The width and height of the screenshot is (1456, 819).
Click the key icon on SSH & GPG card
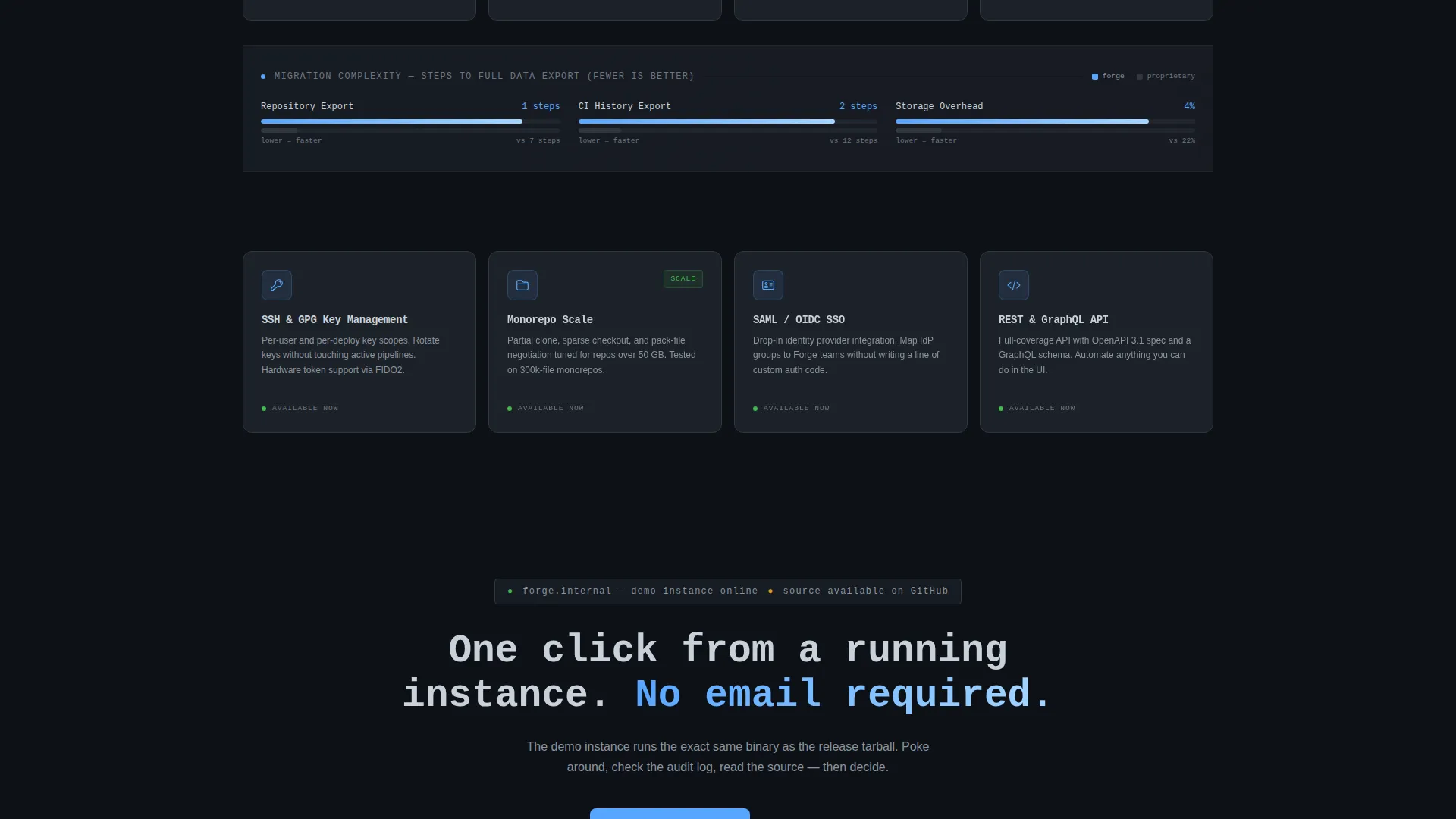point(277,285)
